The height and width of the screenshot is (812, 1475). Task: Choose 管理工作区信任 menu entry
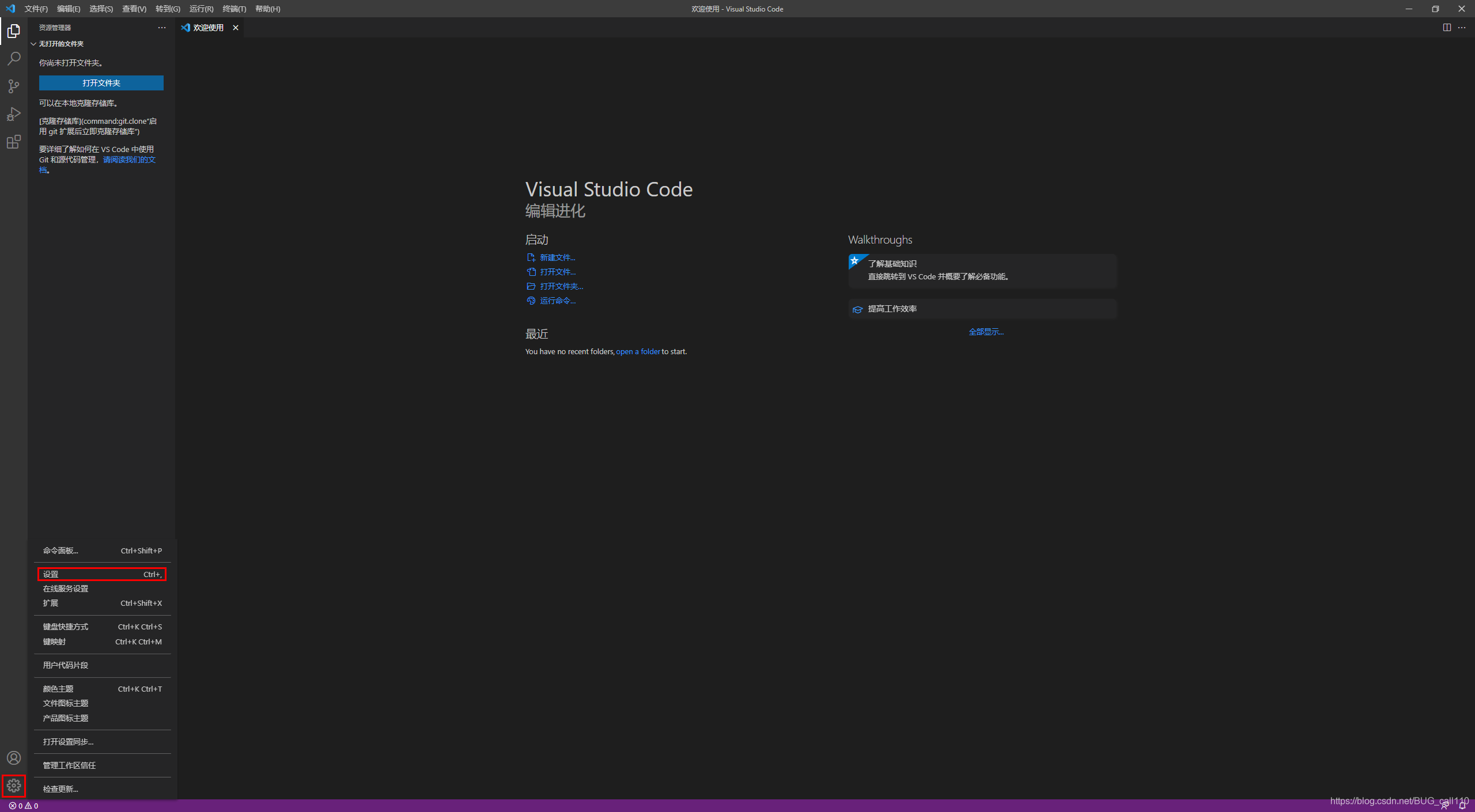(103, 765)
